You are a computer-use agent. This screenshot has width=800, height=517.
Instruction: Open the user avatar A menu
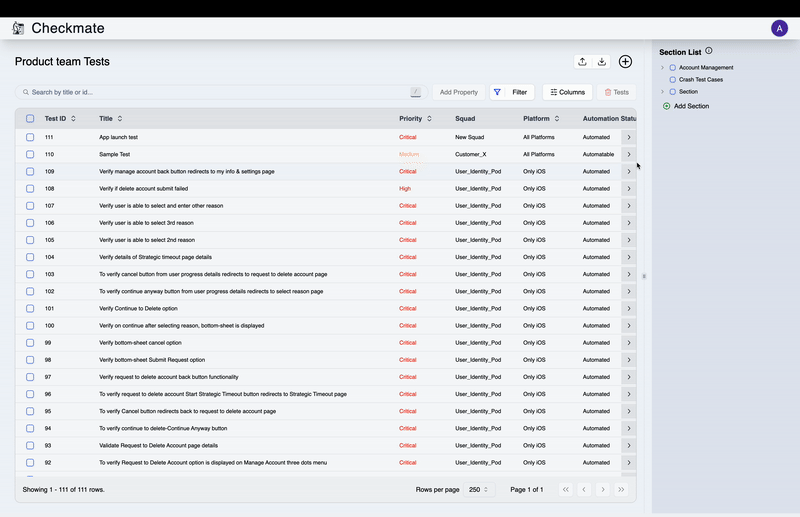pyautogui.click(x=779, y=28)
